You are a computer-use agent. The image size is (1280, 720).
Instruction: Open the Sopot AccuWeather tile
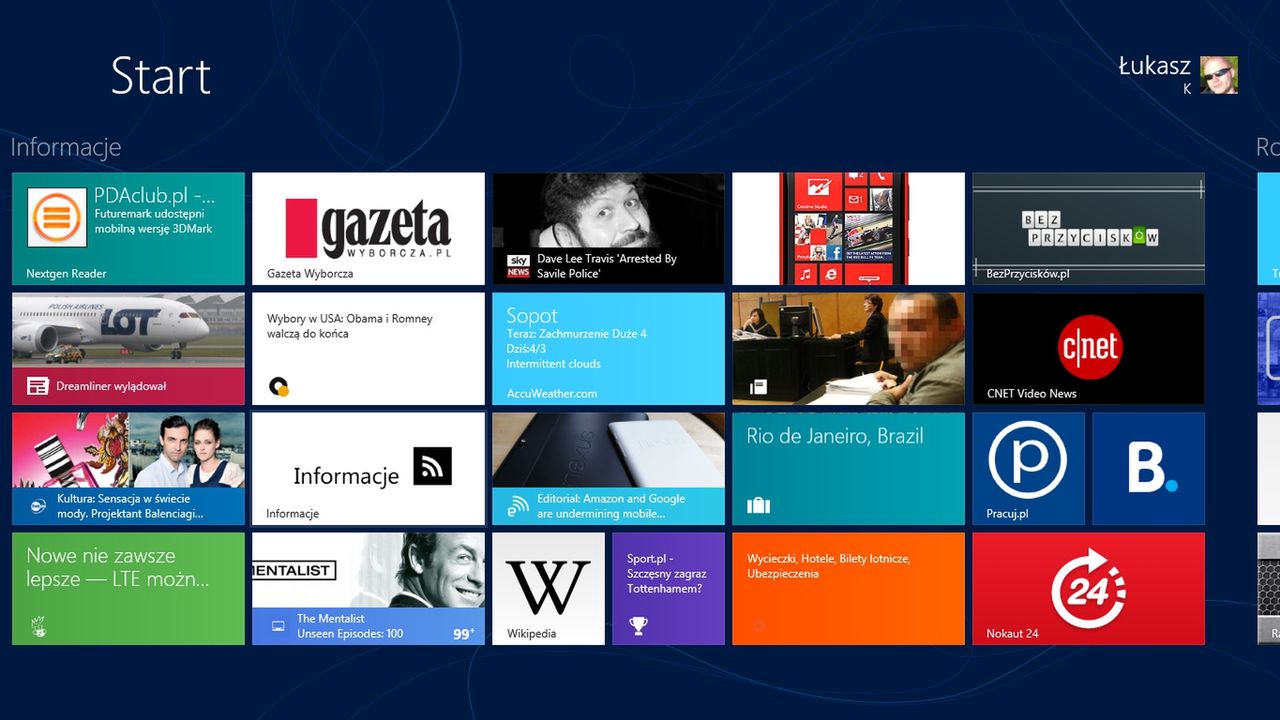[608, 349]
